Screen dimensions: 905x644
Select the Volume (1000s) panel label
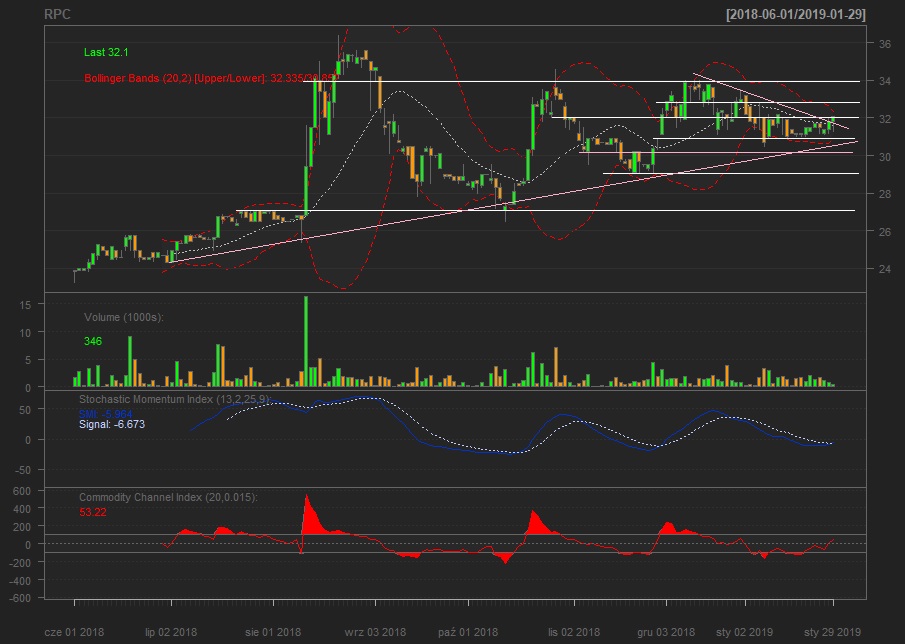click(124, 317)
